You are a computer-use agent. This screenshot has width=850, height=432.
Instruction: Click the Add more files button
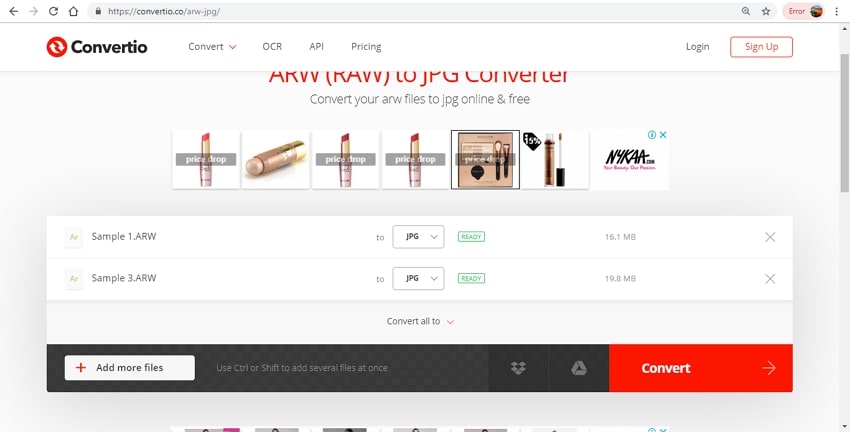click(129, 368)
